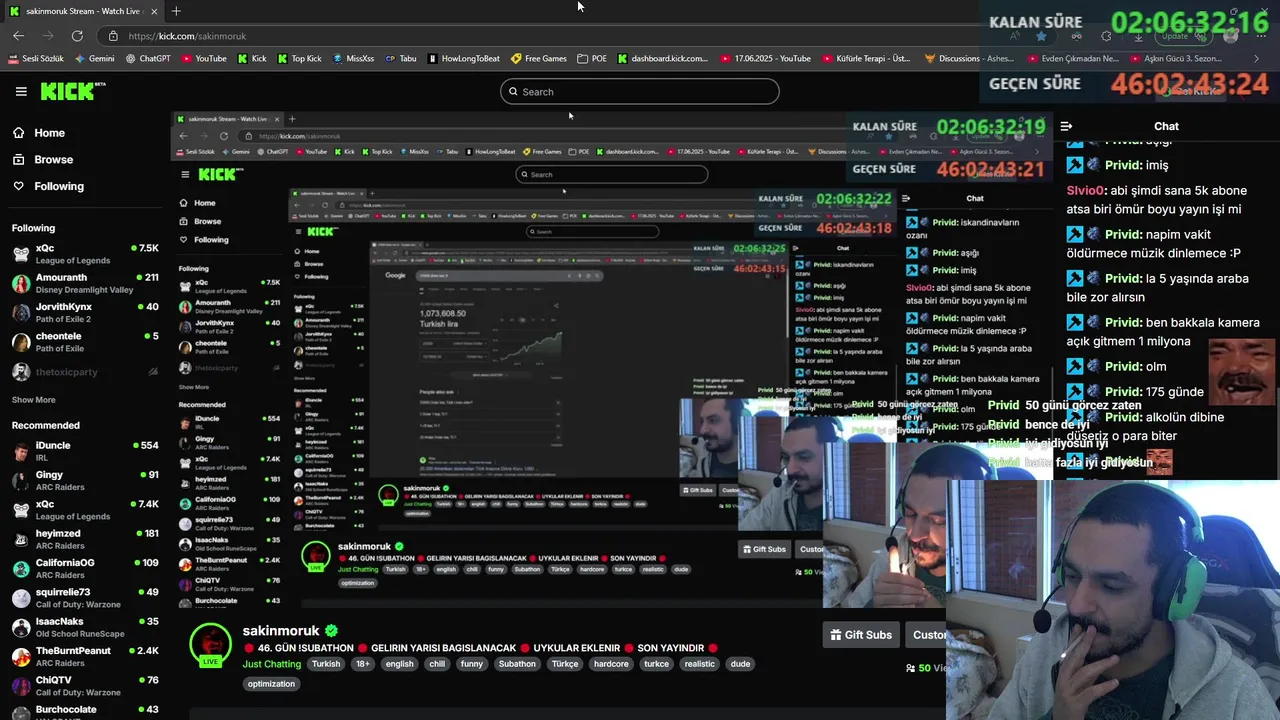
Task: Open Following in the sidebar
Action: pyautogui.click(x=59, y=186)
